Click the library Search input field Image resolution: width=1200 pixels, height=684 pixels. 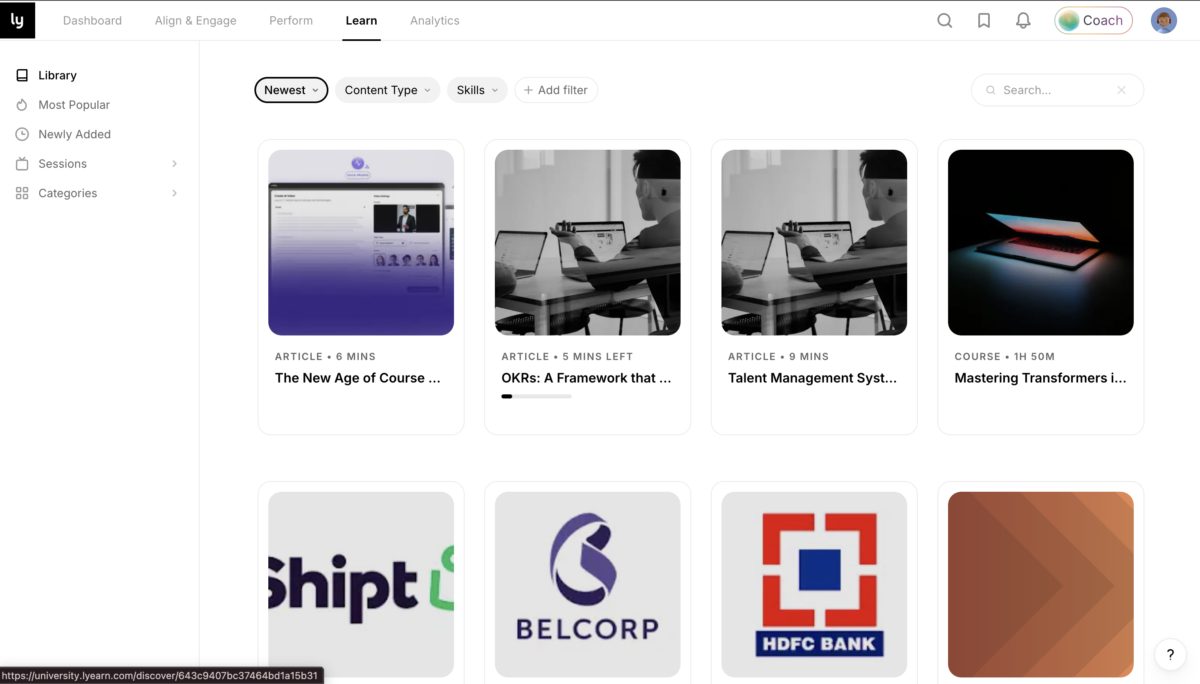[1055, 90]
